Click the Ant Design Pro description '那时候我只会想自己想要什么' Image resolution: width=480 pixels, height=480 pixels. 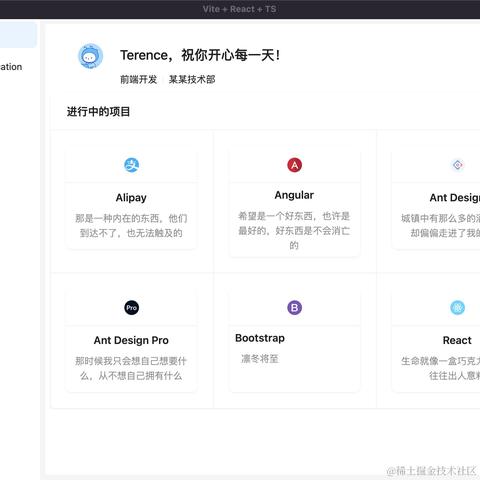[131, 368]
